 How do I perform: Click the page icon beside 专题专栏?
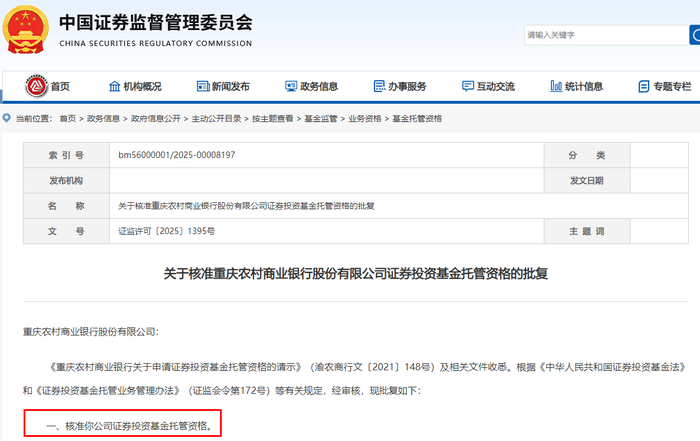pos(644,86)
